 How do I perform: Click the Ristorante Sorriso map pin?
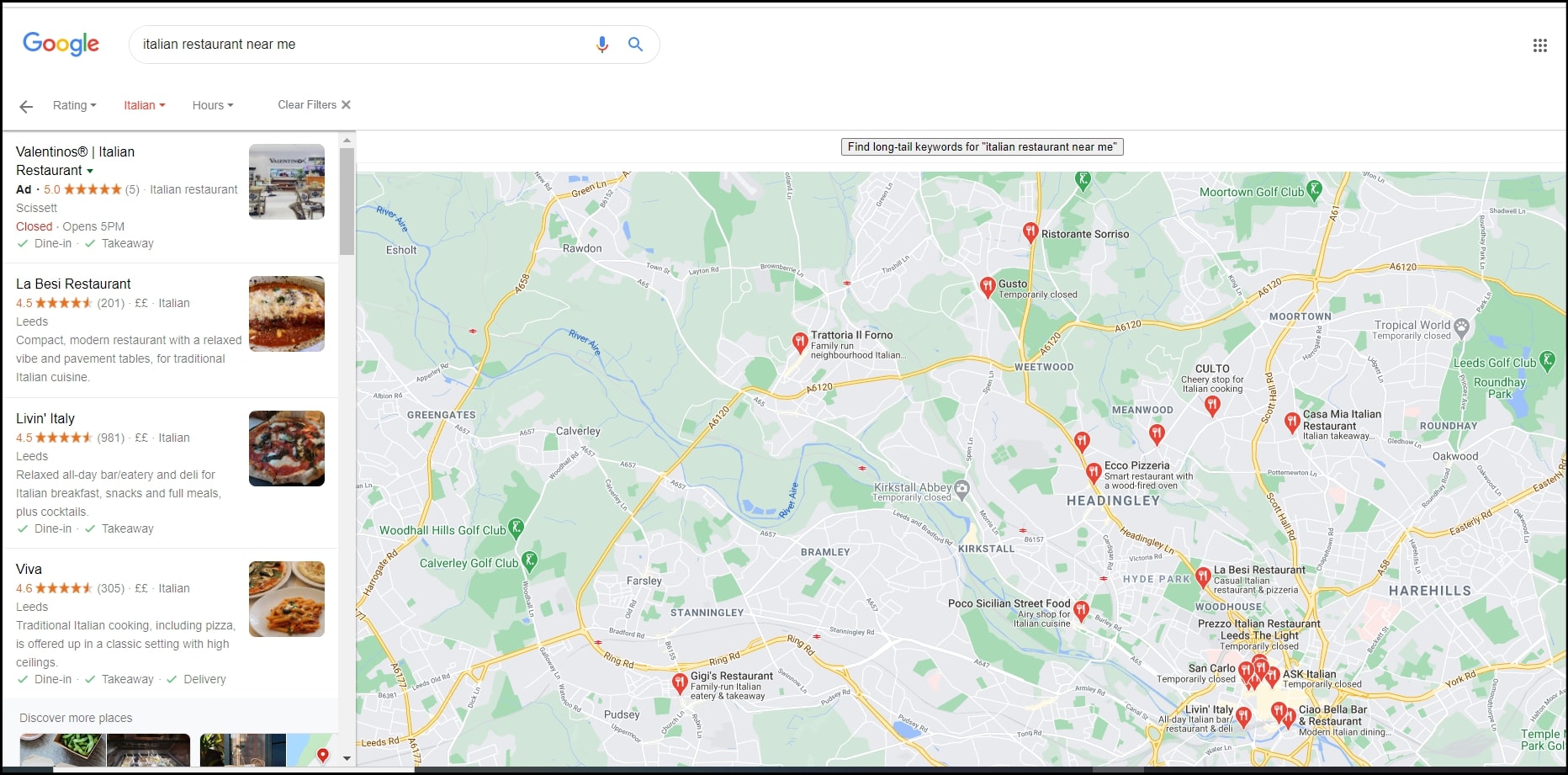[x=1030, y=233]
